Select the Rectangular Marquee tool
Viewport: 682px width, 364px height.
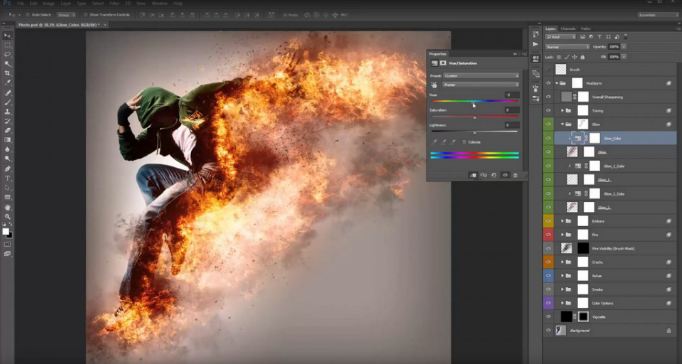[7, 45]
